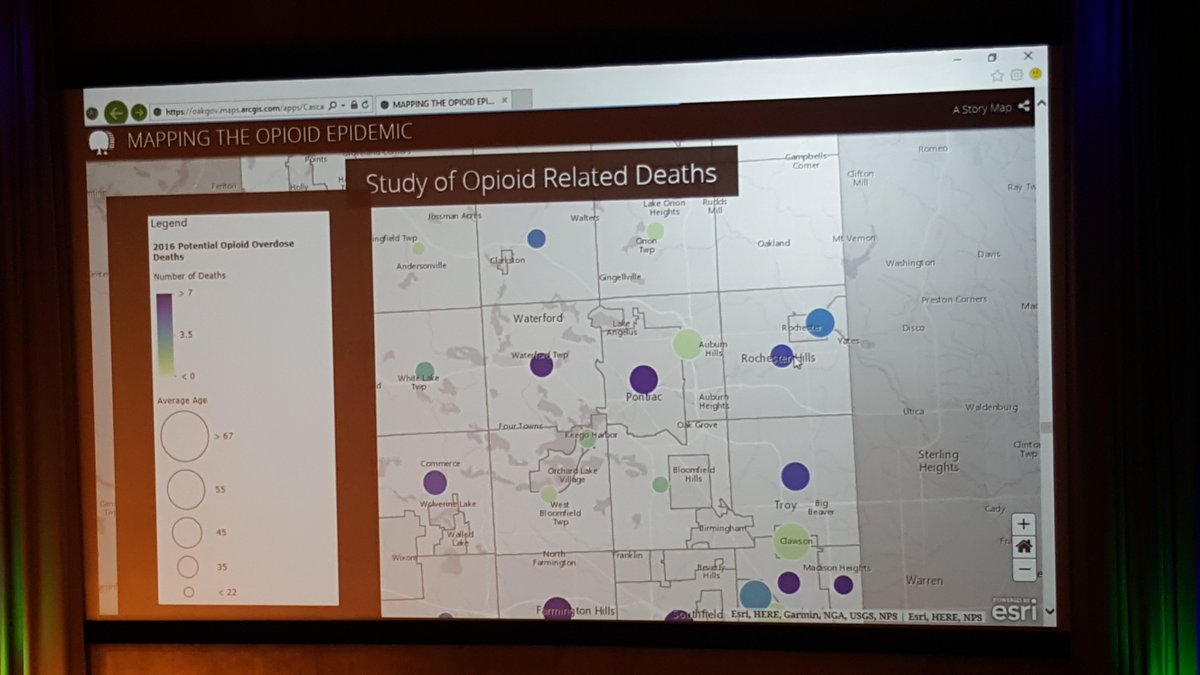Click the Keego Harbor map label

tap(590, 435)
